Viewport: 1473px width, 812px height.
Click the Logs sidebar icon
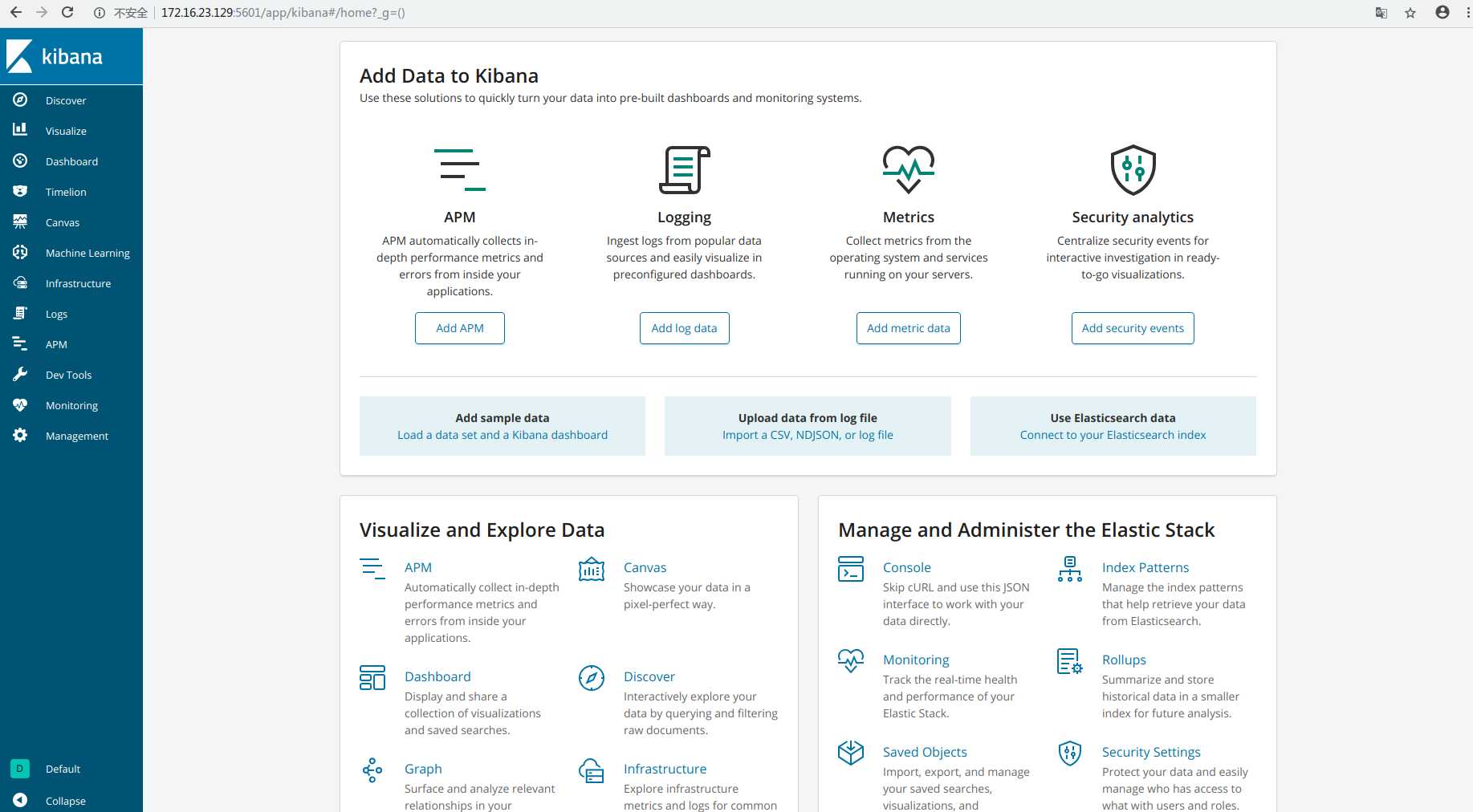coord(20,313)
